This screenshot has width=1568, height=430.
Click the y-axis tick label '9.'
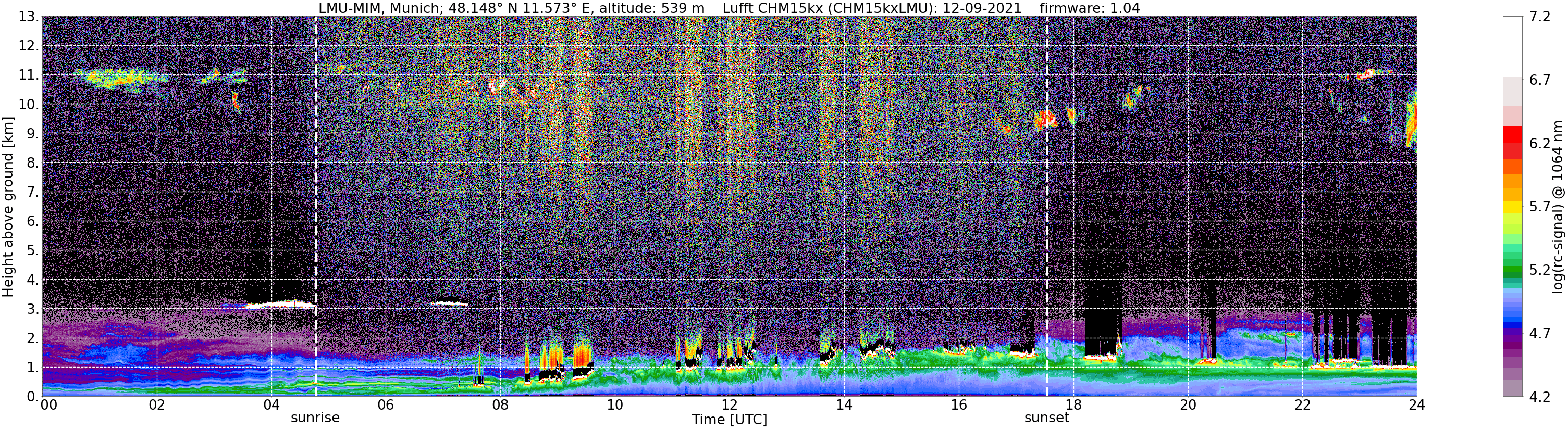coord(32,134)
